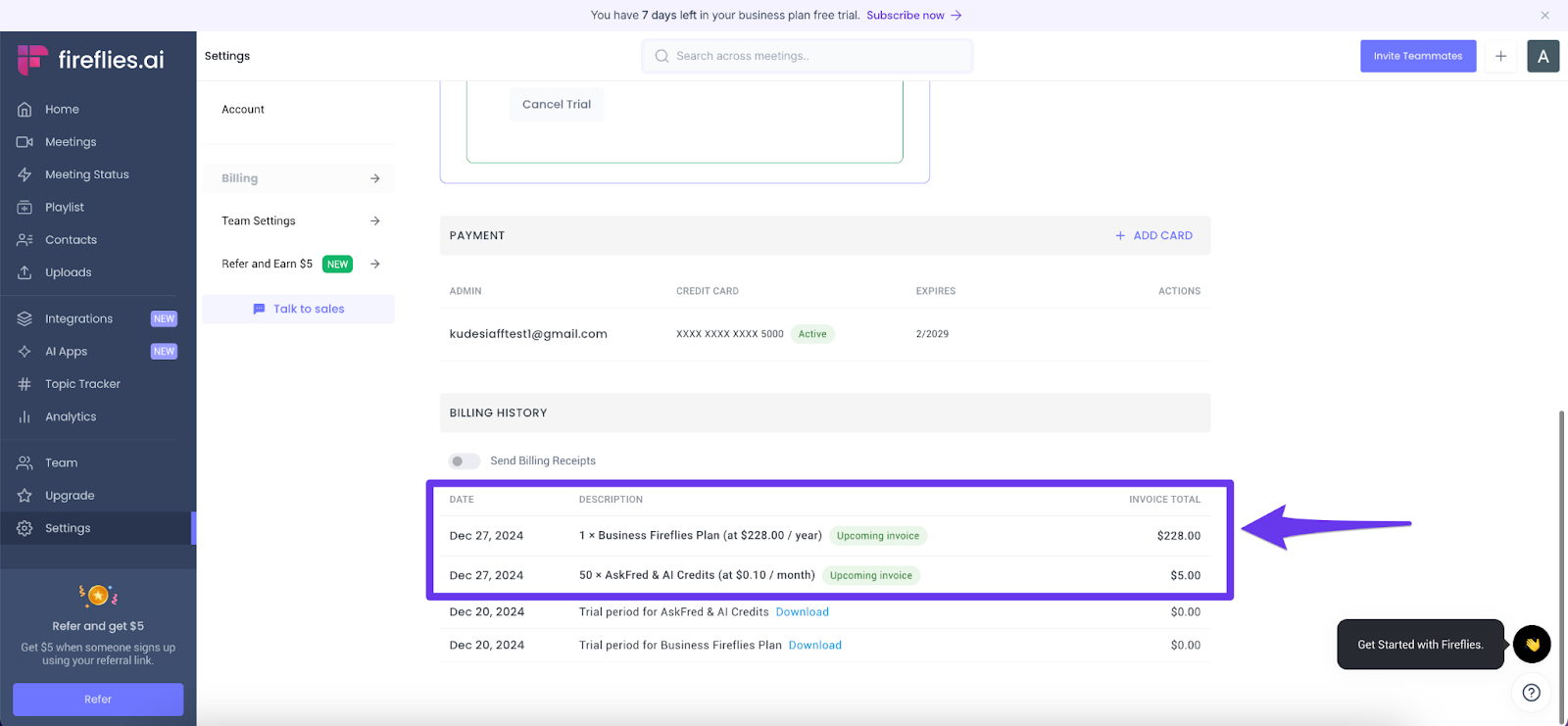1568x726 pixels.
Task: Click the fireflies.ai logo
Action: 90,60
